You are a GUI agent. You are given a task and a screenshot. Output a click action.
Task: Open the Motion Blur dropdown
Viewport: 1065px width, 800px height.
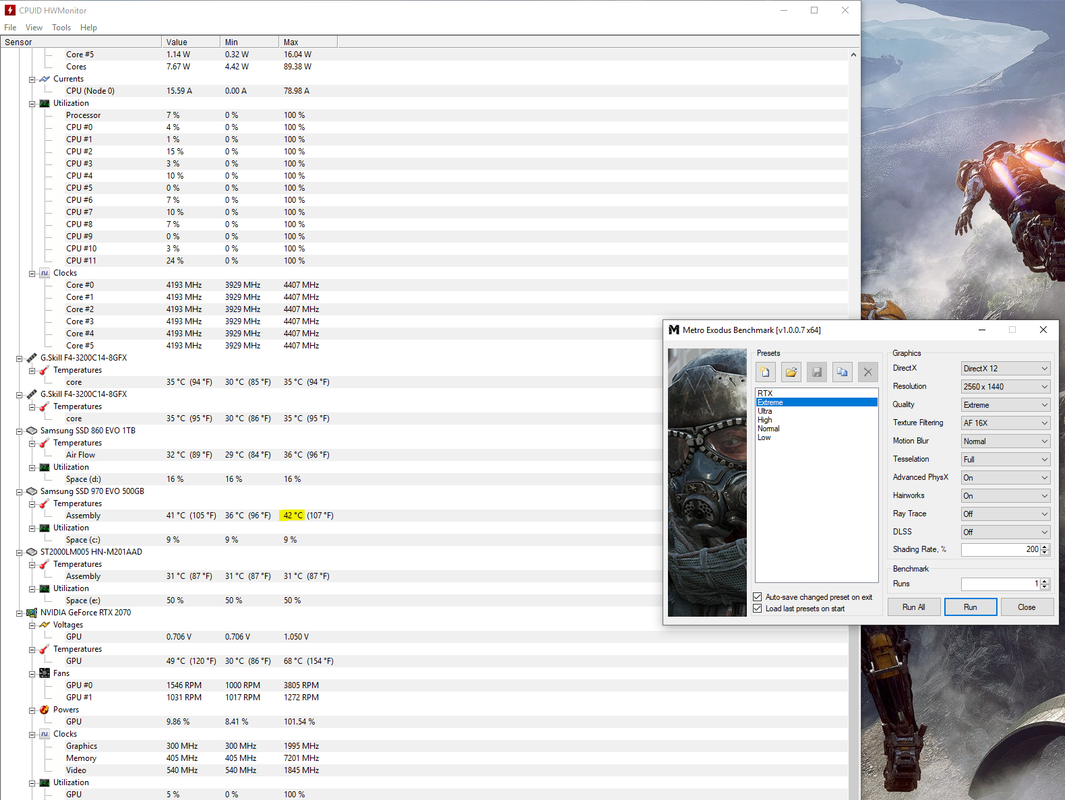click(x=1005, y=441)
